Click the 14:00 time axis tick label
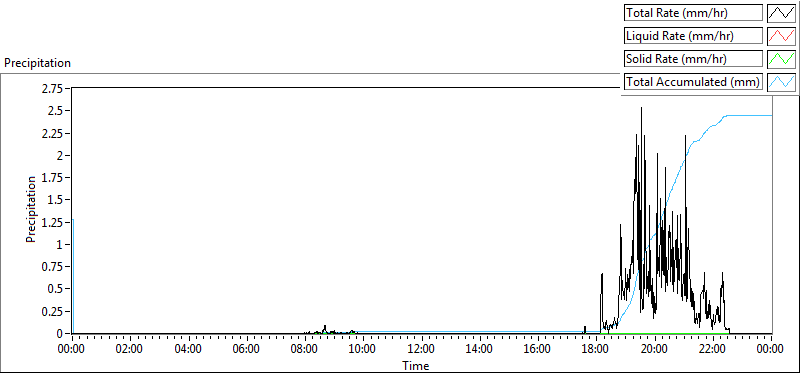800x373 pixels. (x=479, y=349)
